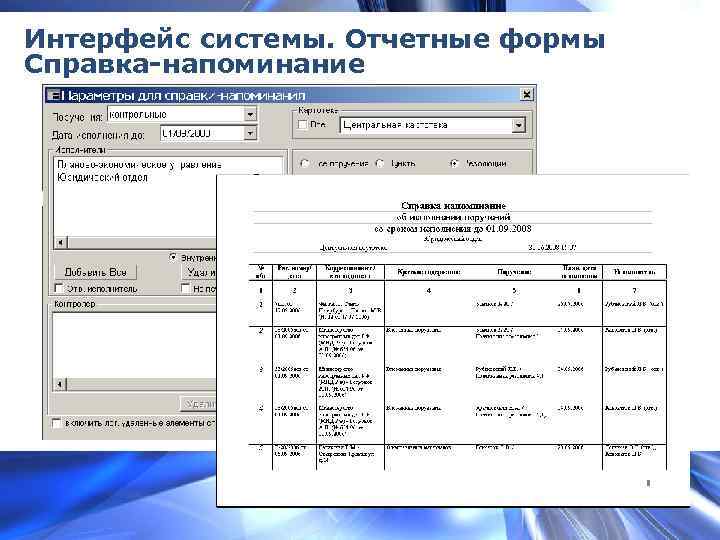
Task: Select Правово-экономическое управление in Исполнители list
Action: [139, 164]
